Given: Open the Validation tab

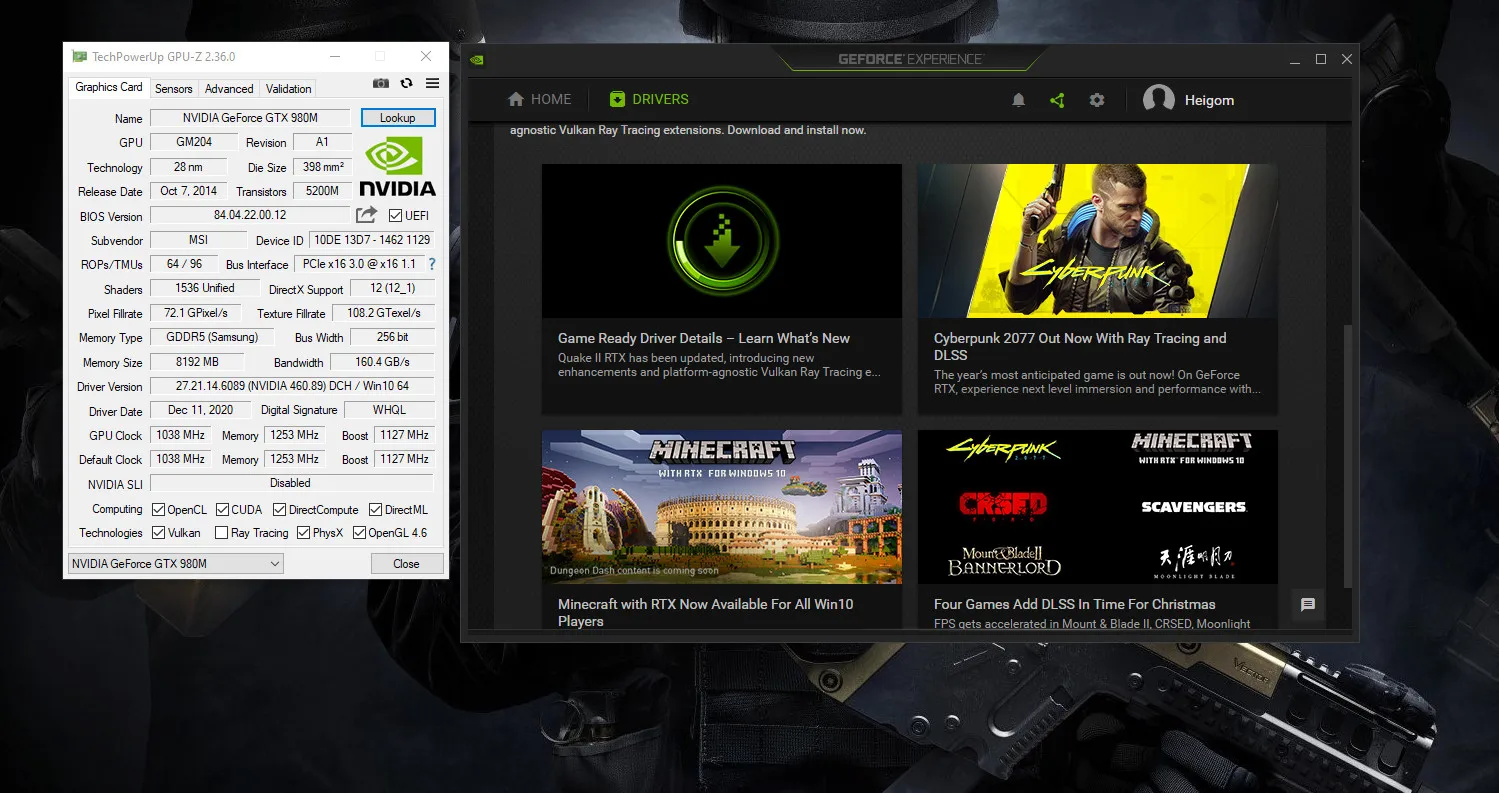Looking at the screenshot, I should tap(289, 88).
